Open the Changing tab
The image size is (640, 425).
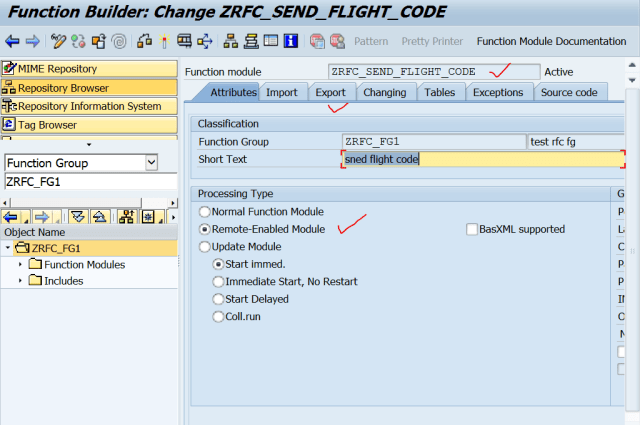click(384, 92)
